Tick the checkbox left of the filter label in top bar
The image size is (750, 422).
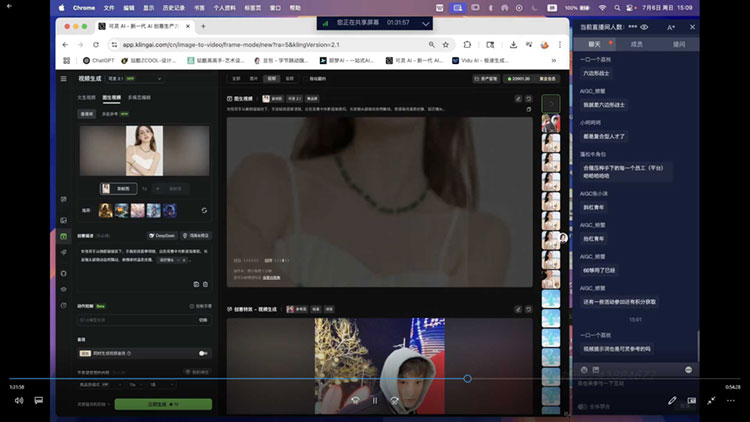click(x=307, y=78)
